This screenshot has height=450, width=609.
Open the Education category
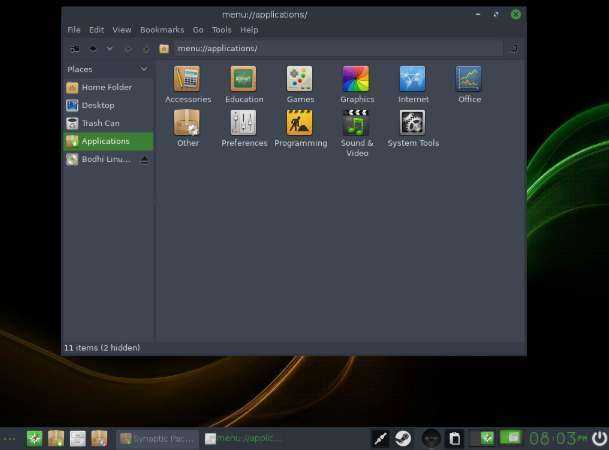pyautogui.click(x=244, y=85)
